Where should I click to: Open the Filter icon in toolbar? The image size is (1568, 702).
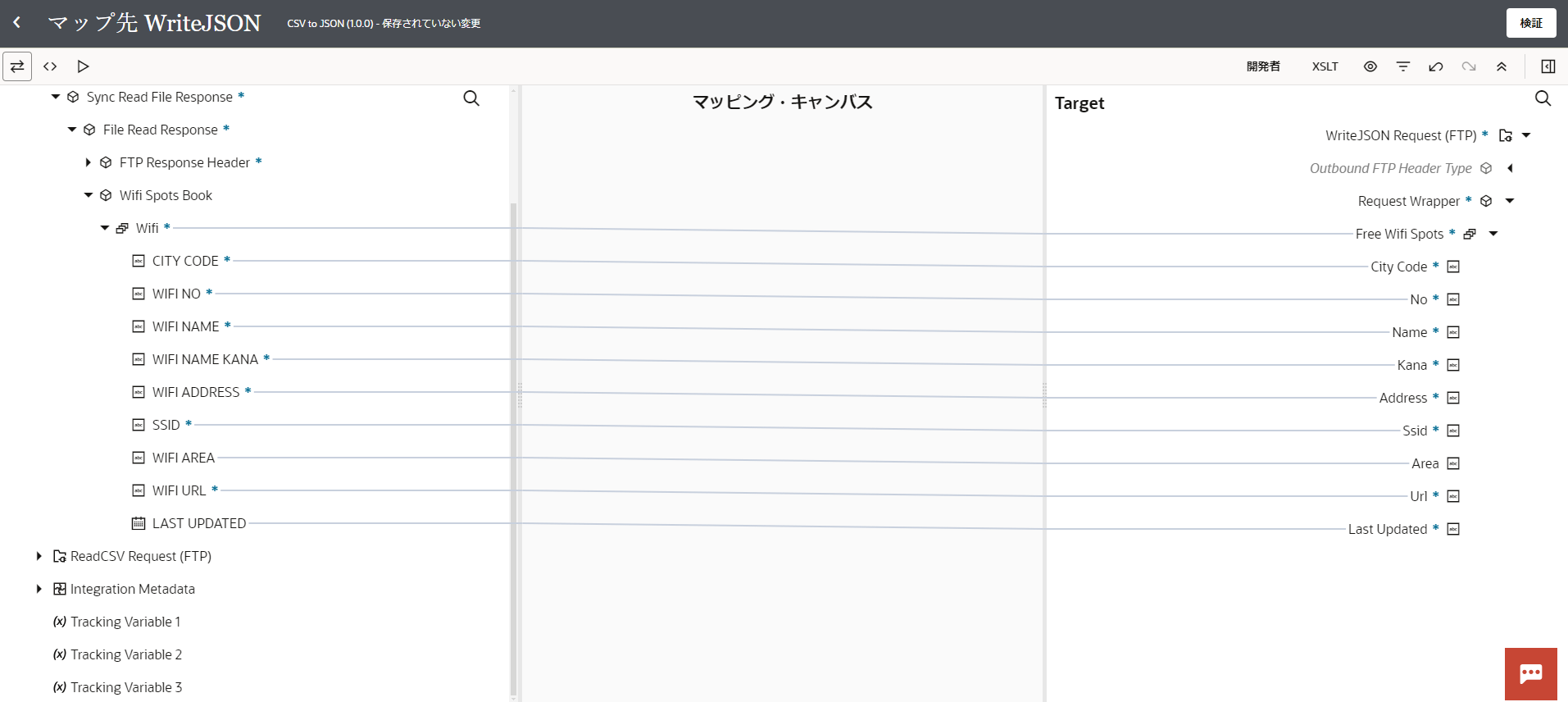(x=1402, y=66)
